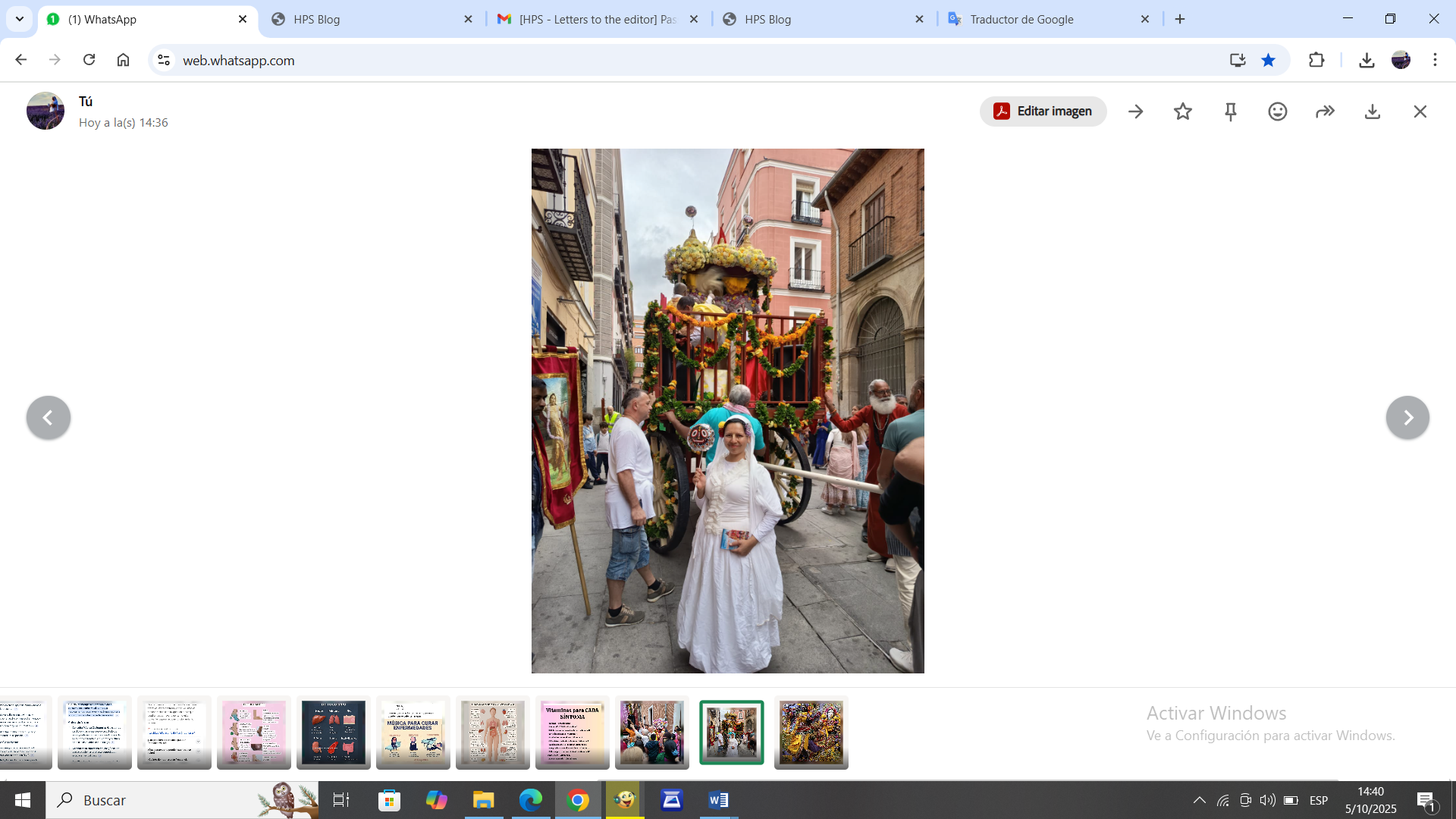Show hidden system tray icons
Screen dimensions: 1456x819
pyautogui.click(x=1199, y=800)
